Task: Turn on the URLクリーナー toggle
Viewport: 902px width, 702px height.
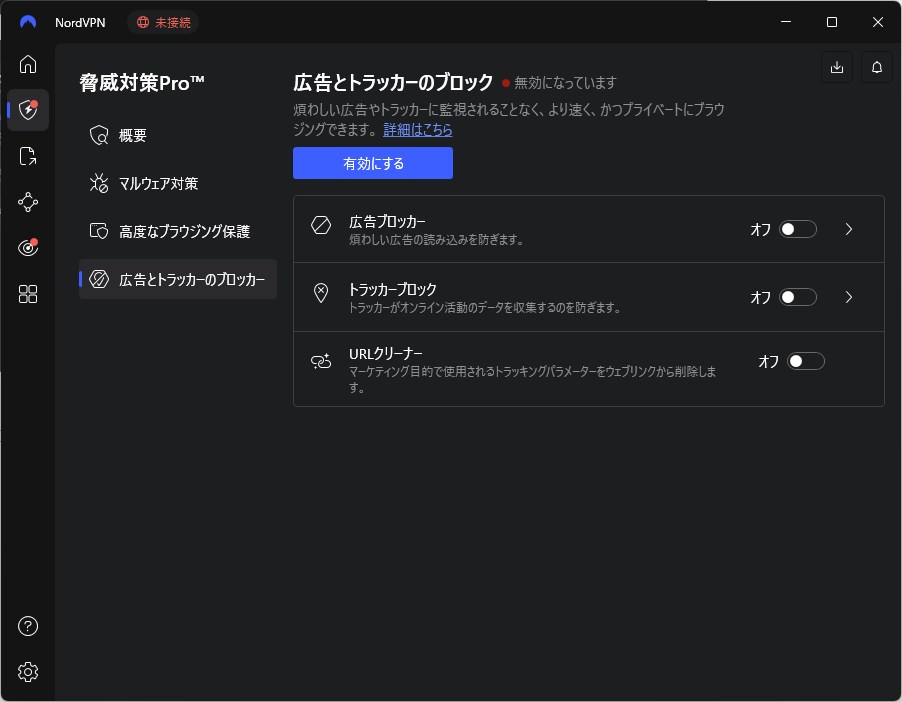Action: (806, 361)
